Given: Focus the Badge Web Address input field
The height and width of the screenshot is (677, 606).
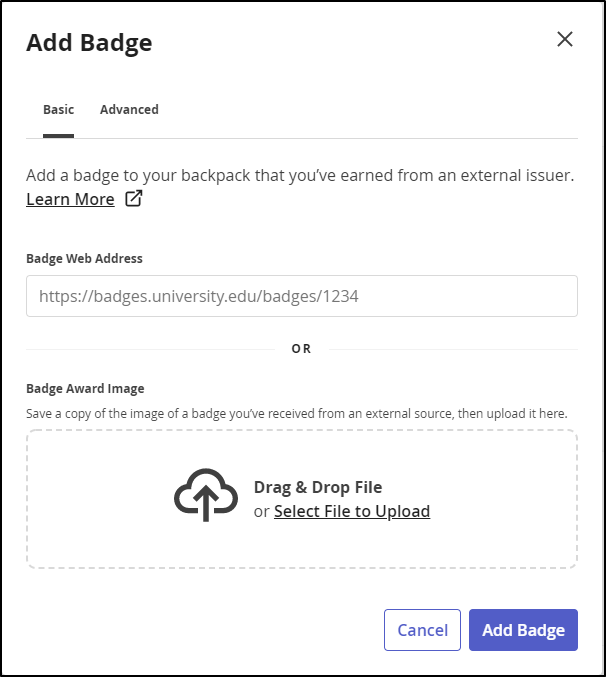Looking at the screenshot, I should pyautogui.click(x=302, y=296).
